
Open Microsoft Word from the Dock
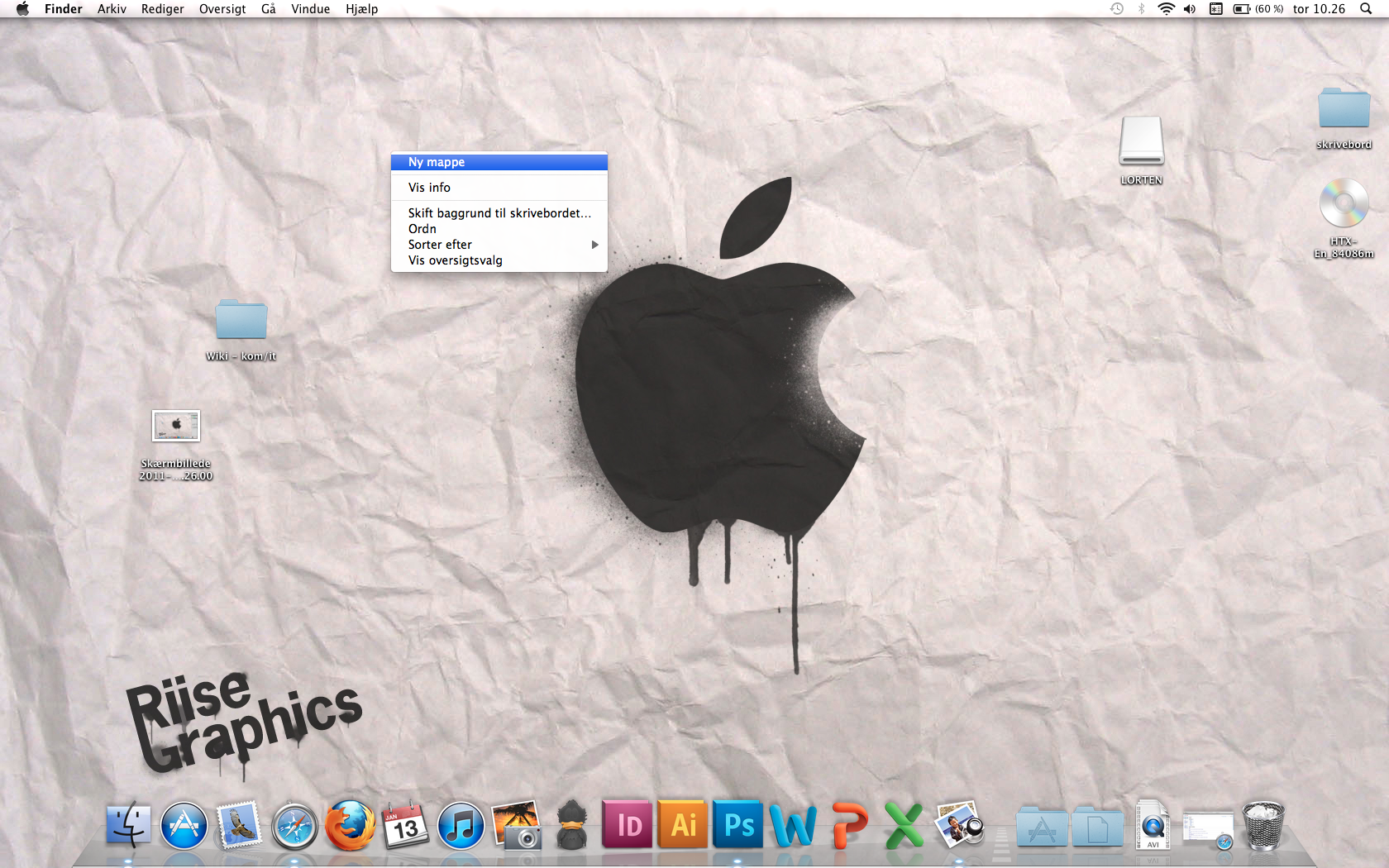[793, 825]
